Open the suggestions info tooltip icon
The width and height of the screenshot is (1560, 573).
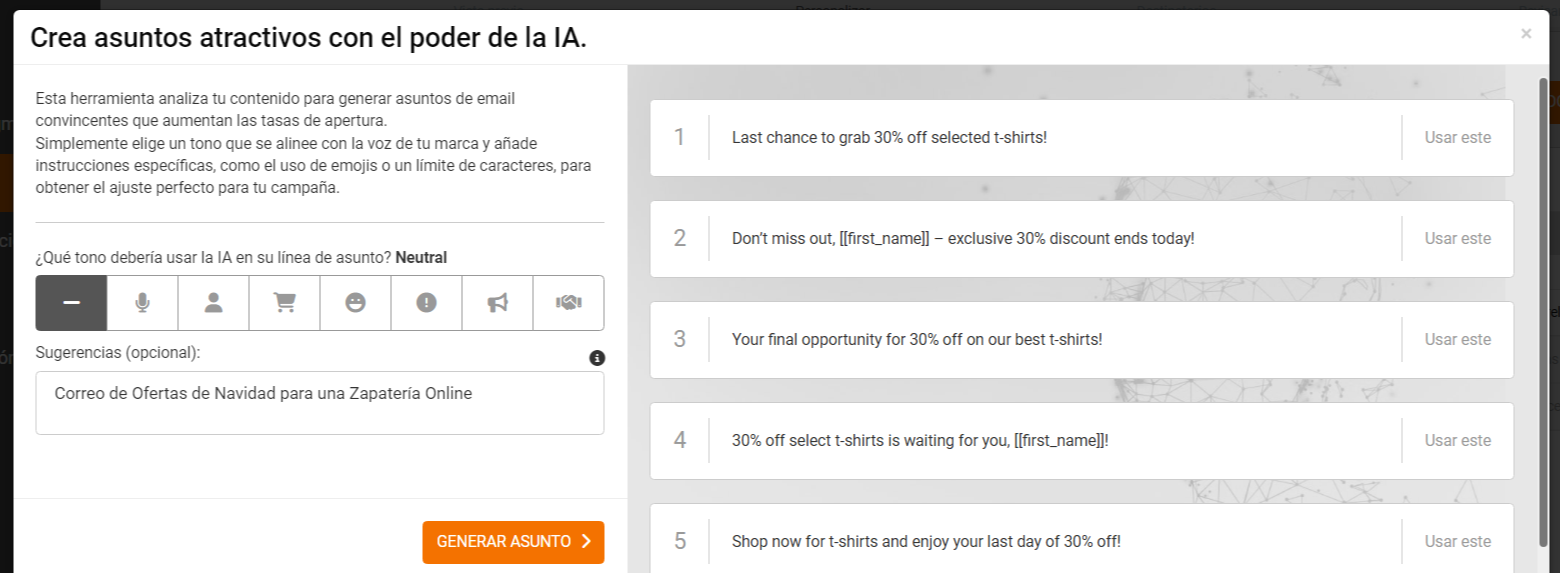[597, 358]
